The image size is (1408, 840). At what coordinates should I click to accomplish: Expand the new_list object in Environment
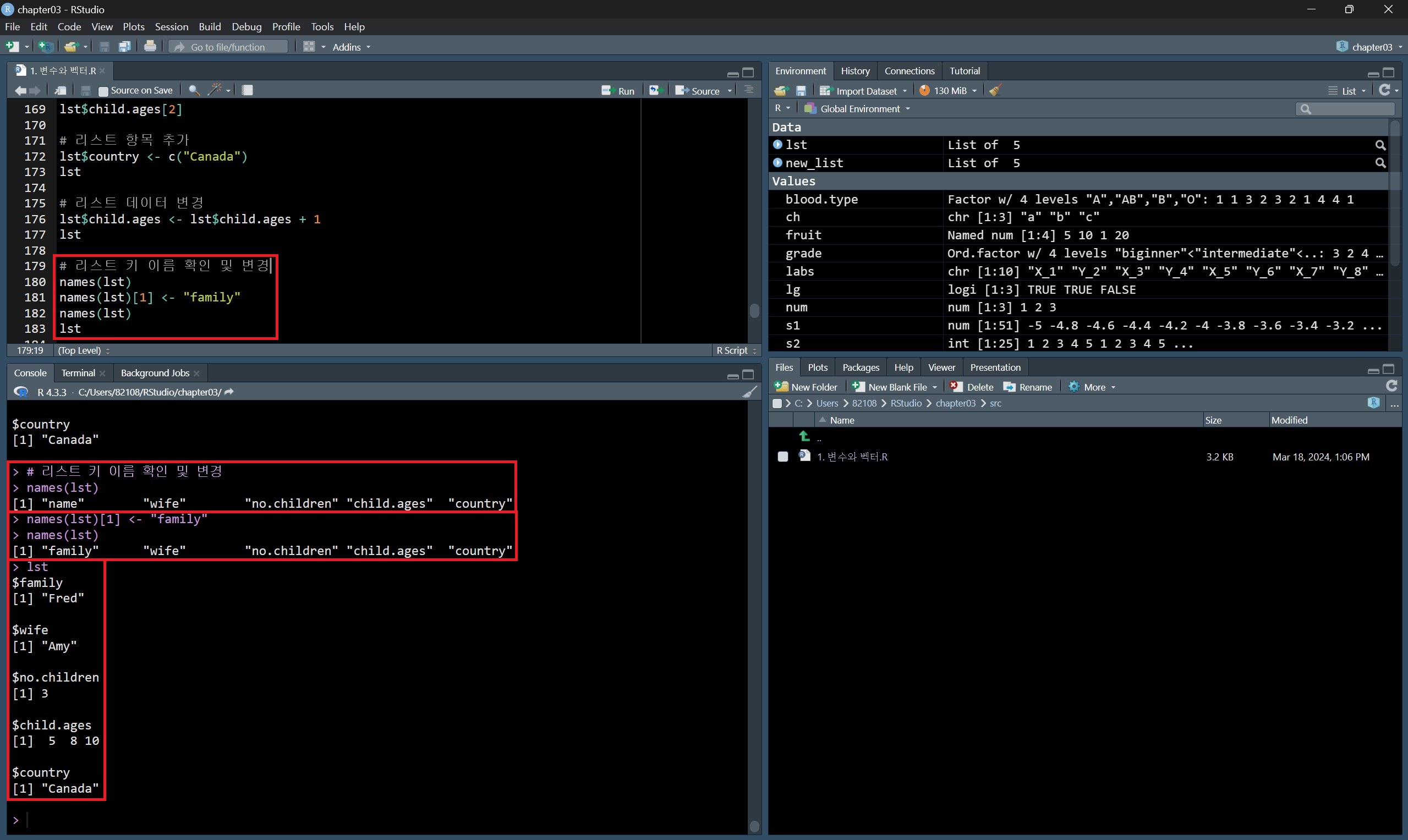tap(778, 163)
